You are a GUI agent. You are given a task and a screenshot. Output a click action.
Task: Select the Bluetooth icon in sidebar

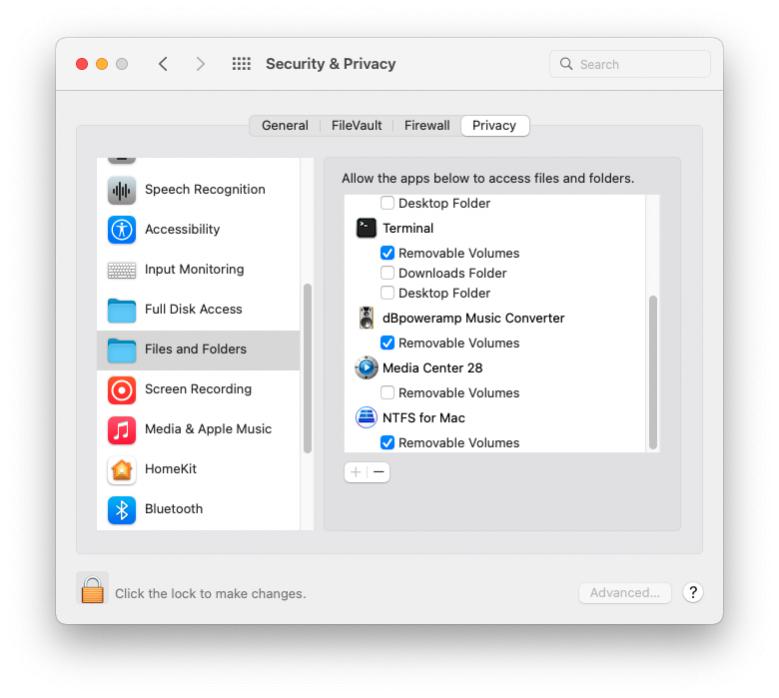pos(122,509)
